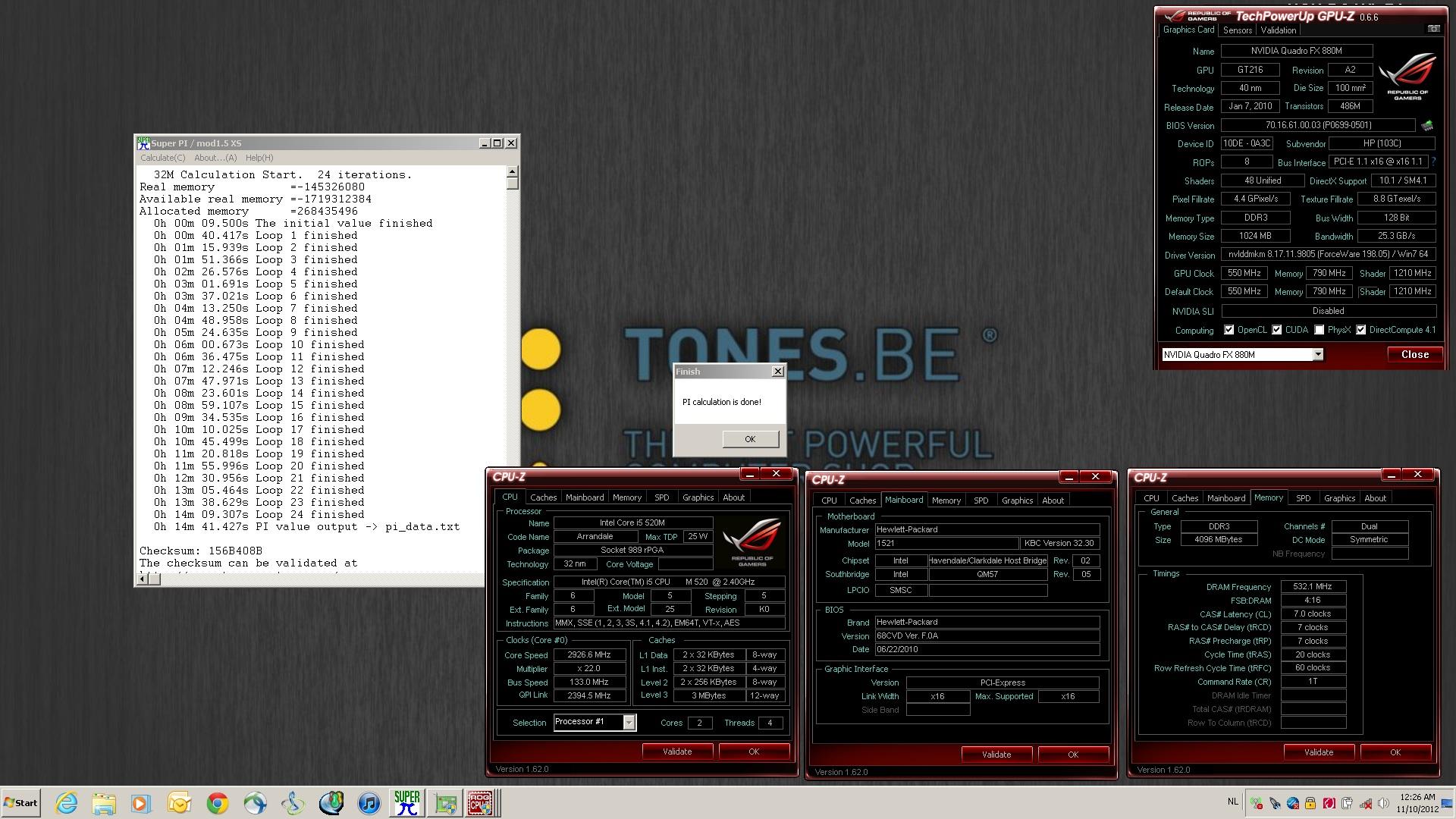This screenshot has height=819, width=1456.
Task: Click the Bus Interface question mark in GPU-Z
Action: pyautogui.click(x=1433, y=162)
